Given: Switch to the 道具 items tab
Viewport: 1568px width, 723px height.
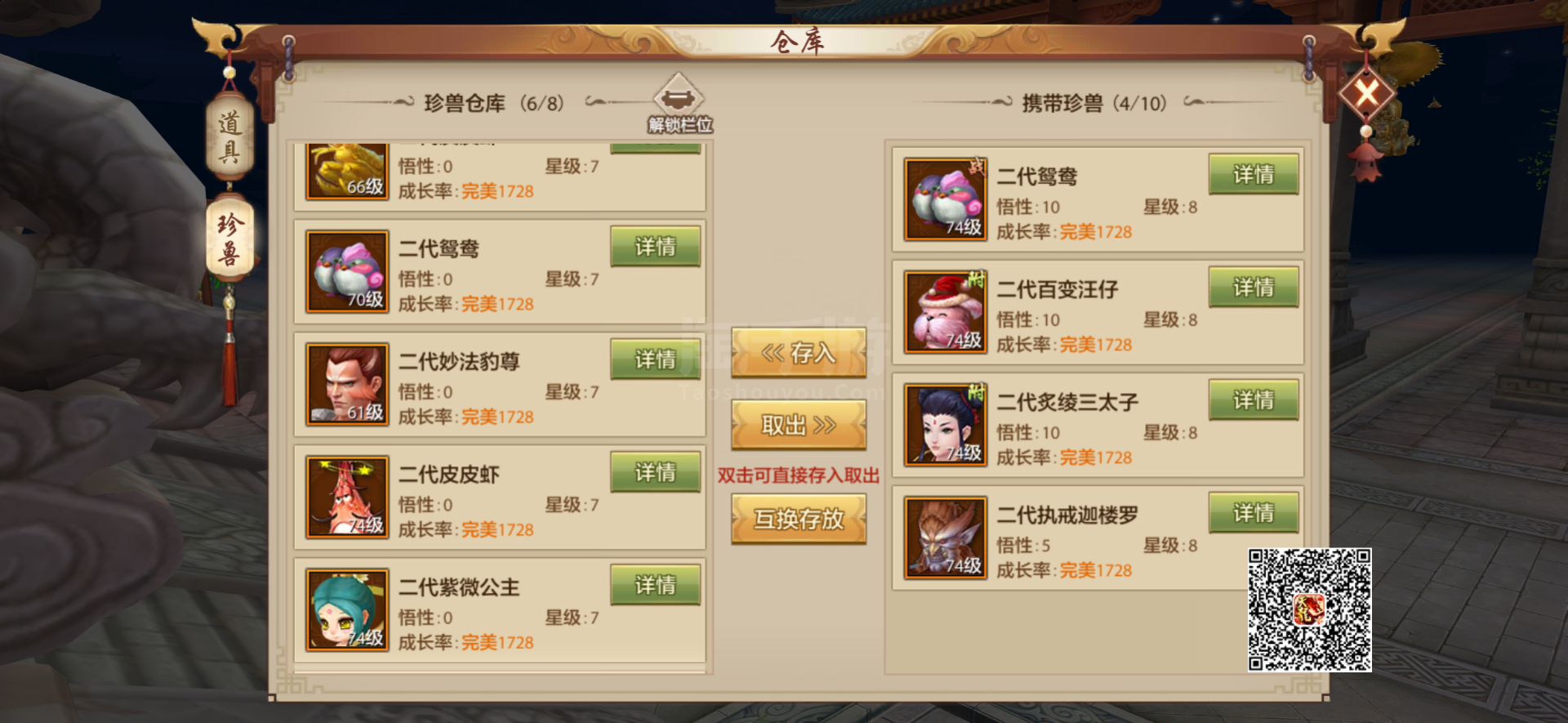Looking at the screenshot, I should click(229, 136).
